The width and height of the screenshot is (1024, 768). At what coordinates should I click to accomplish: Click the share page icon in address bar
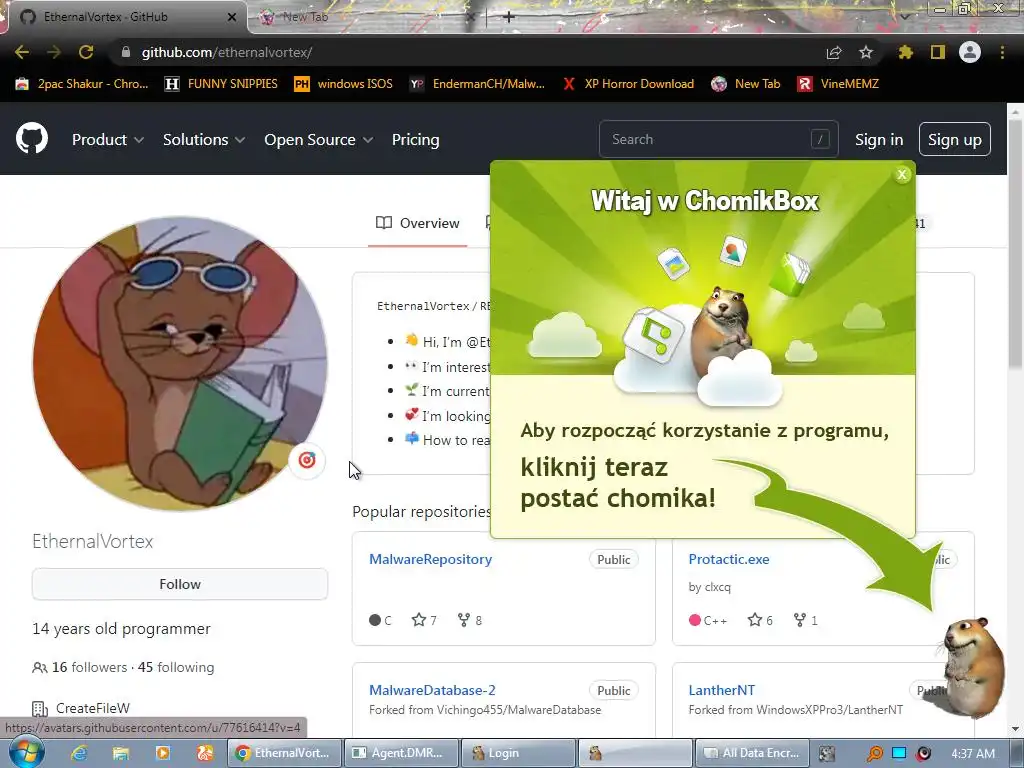pyautogui.click(x=834, y=52)
